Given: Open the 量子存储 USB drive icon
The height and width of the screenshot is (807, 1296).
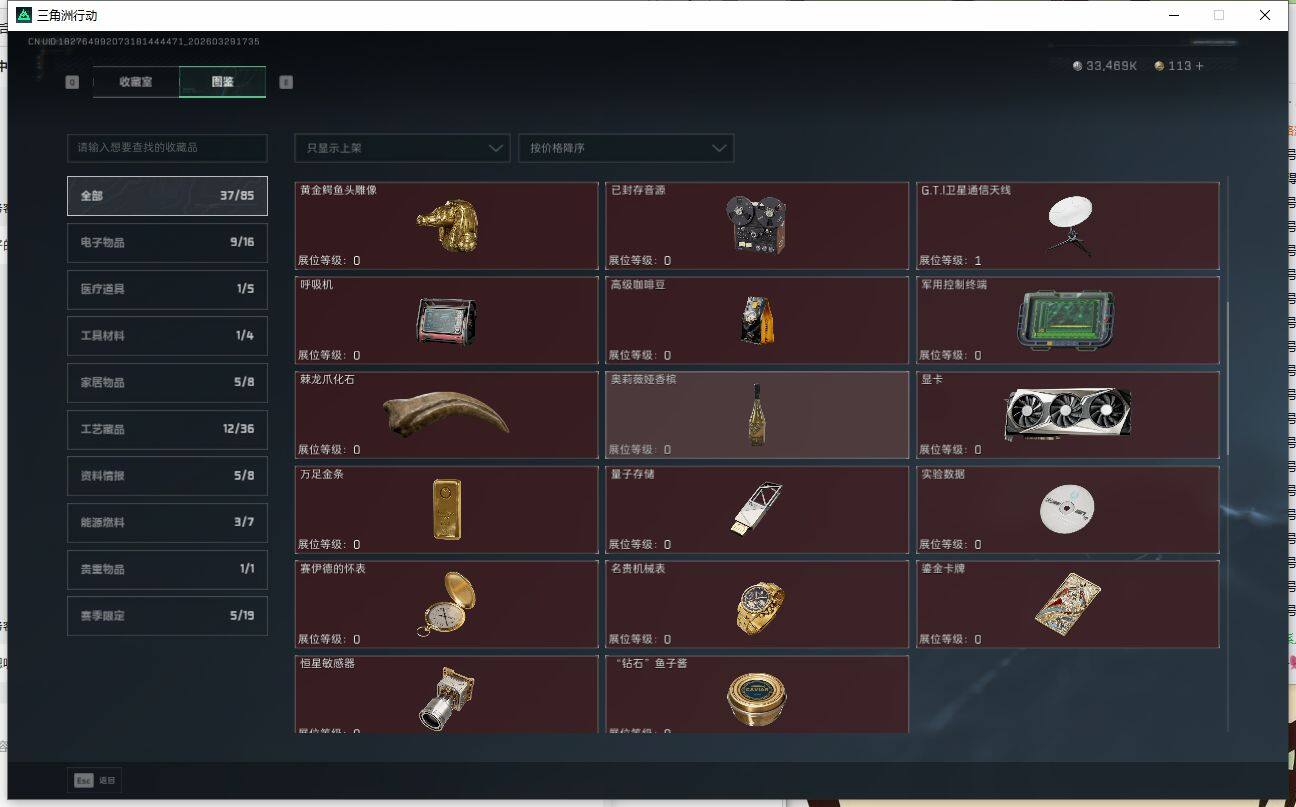Looking at the screenshot, I should [757, 509].
